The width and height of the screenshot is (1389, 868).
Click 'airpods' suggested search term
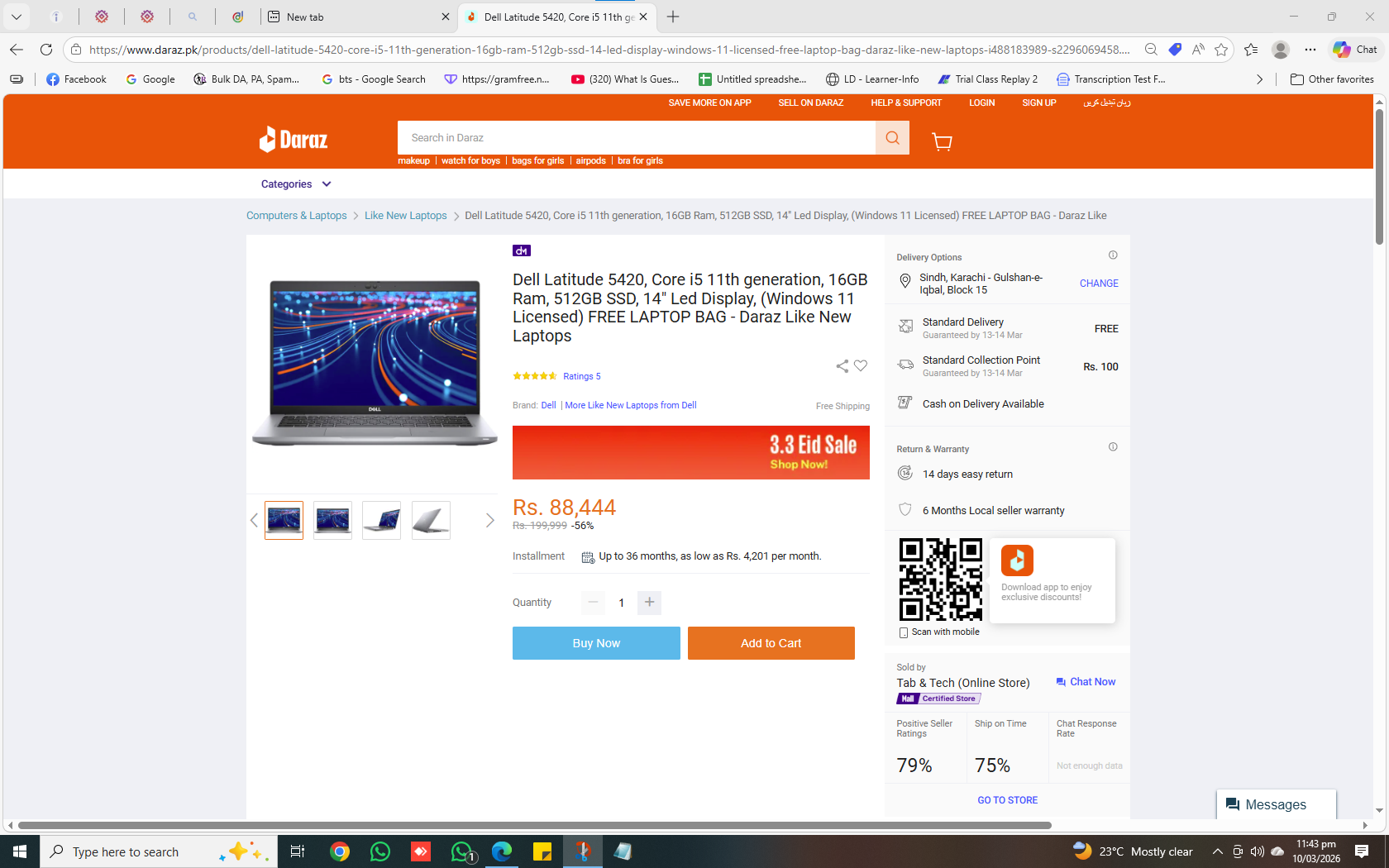[591, 161]
